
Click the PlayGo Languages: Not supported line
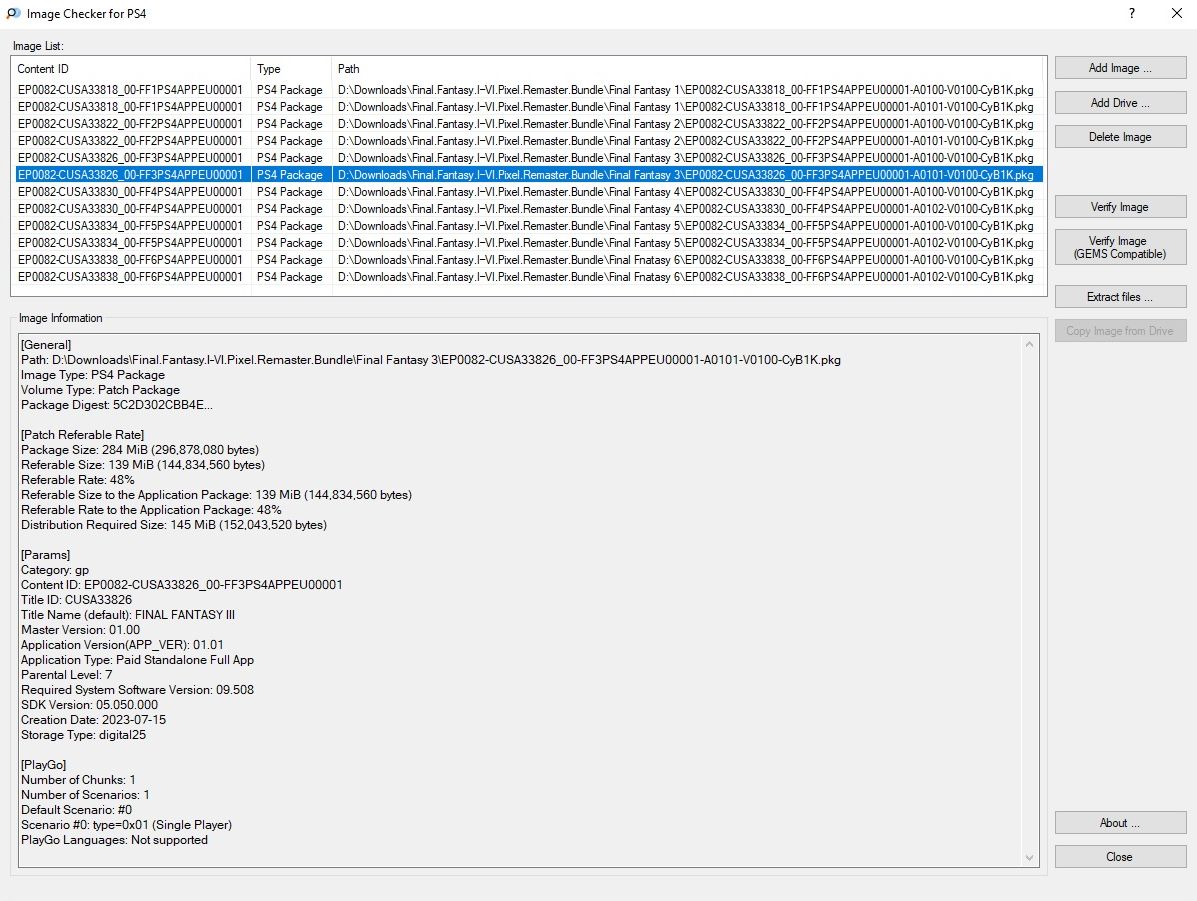pos(115,840)
